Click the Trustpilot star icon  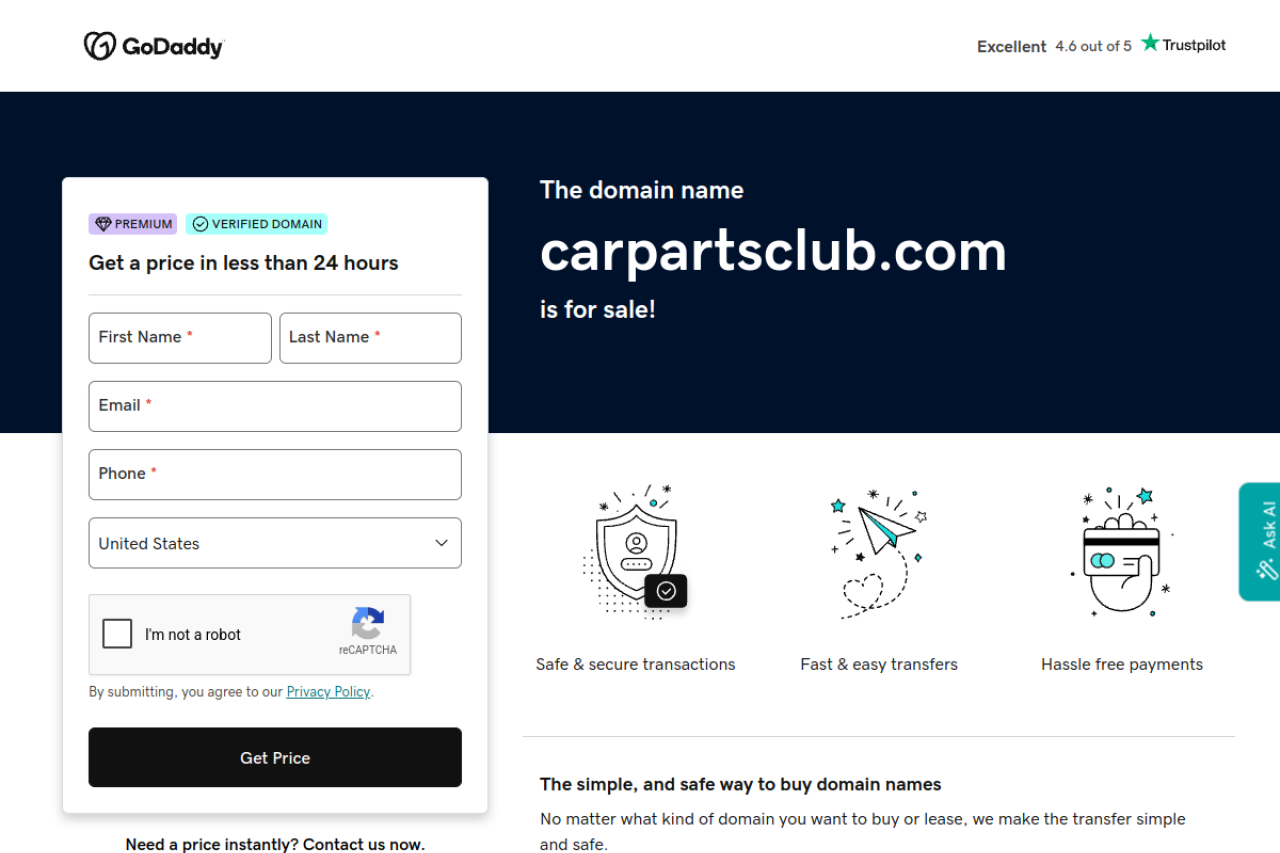pyautogui.click(x=1151, y=43)
